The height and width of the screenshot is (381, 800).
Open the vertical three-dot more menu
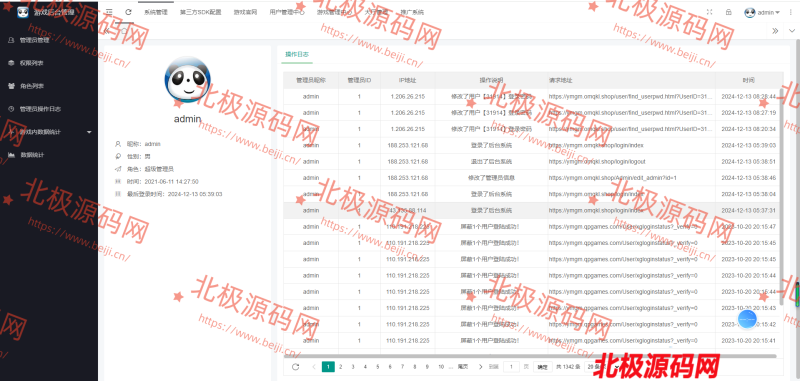(791, 12)
